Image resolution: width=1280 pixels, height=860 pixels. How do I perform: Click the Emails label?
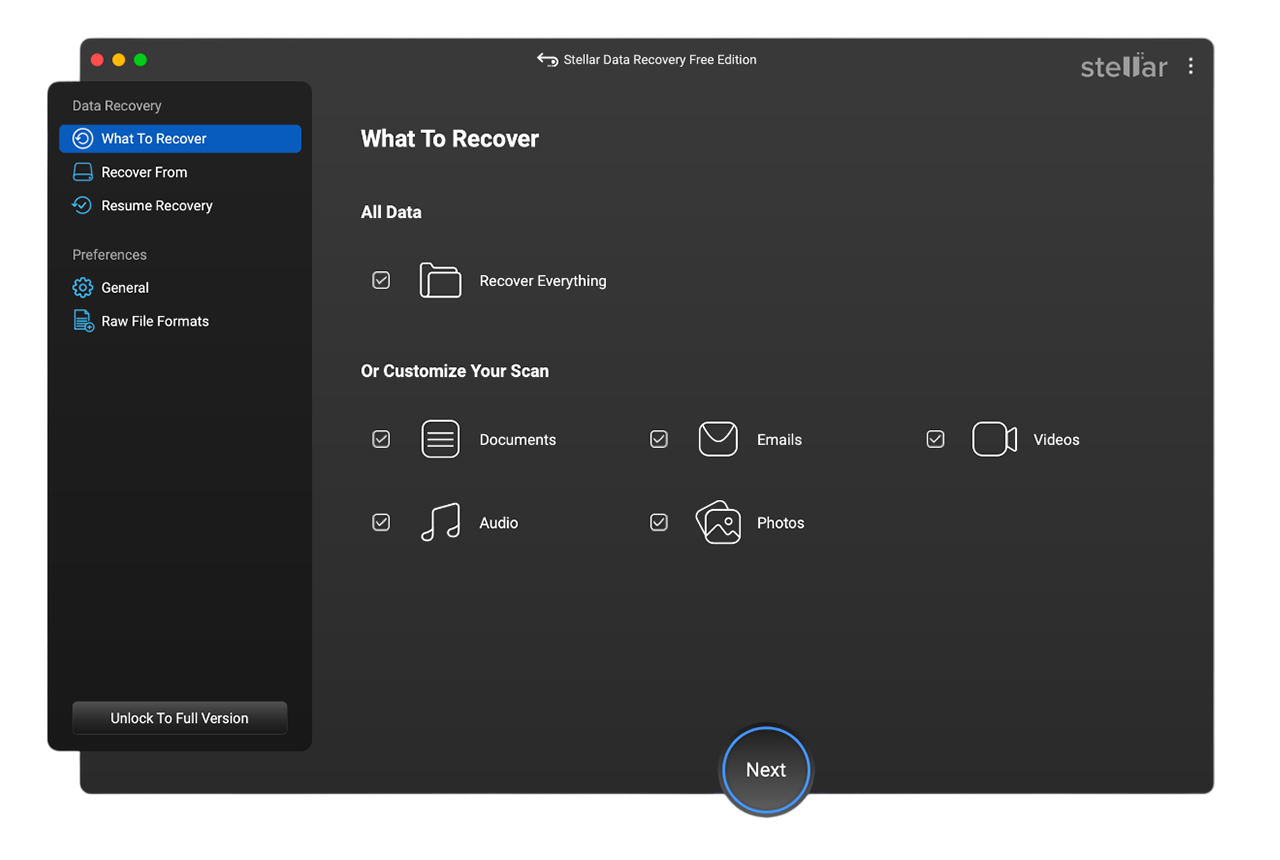[780, 439]
